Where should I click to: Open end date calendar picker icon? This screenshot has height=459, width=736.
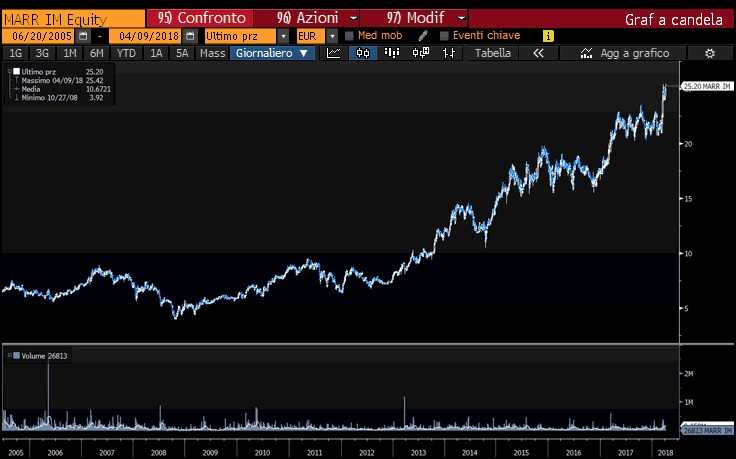pos(190,36)
